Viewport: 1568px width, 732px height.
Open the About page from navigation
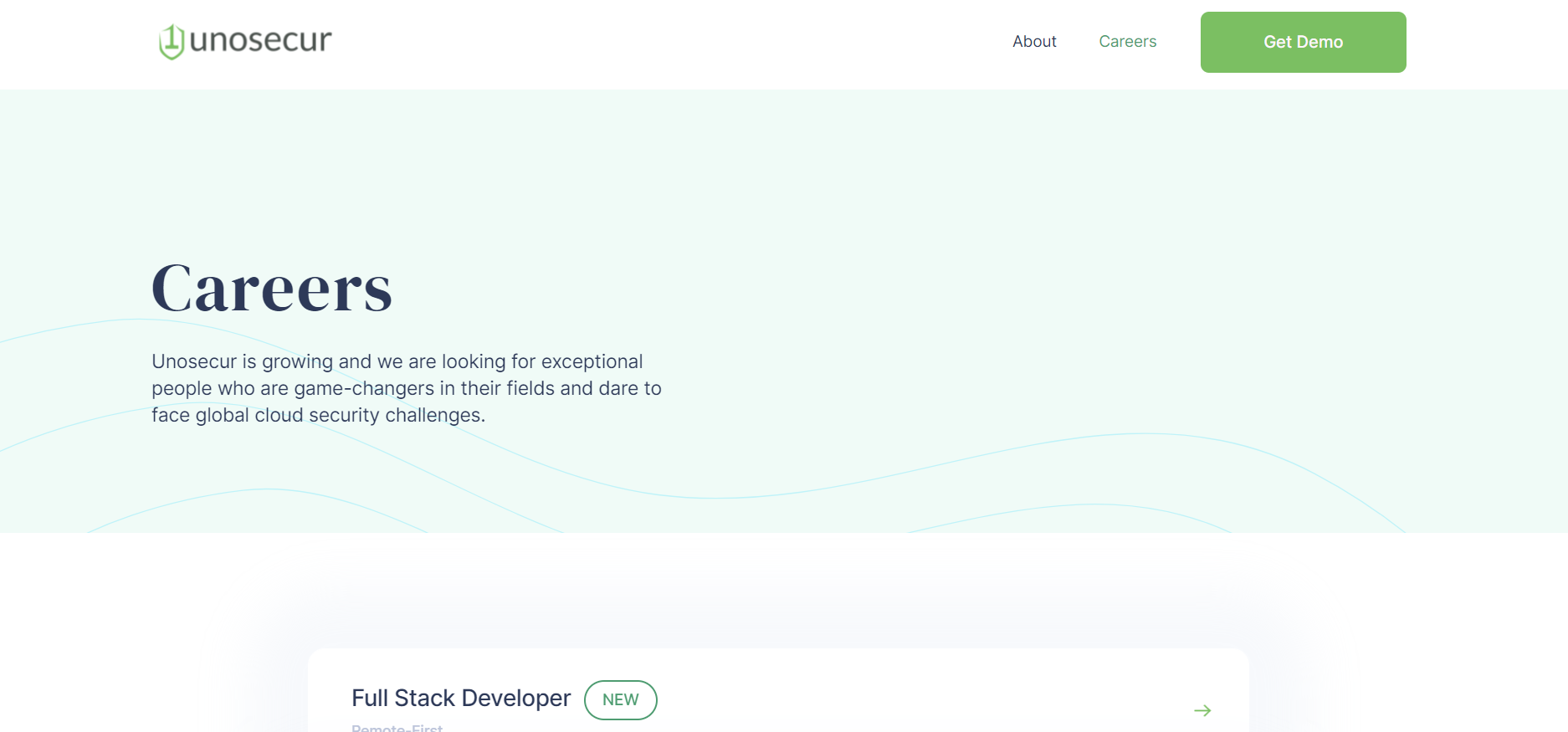pyautogui.click(x=1034, y=42)
